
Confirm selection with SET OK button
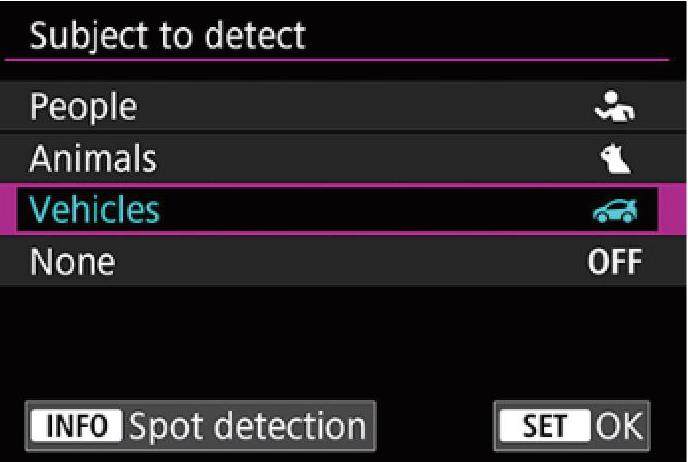572,426
